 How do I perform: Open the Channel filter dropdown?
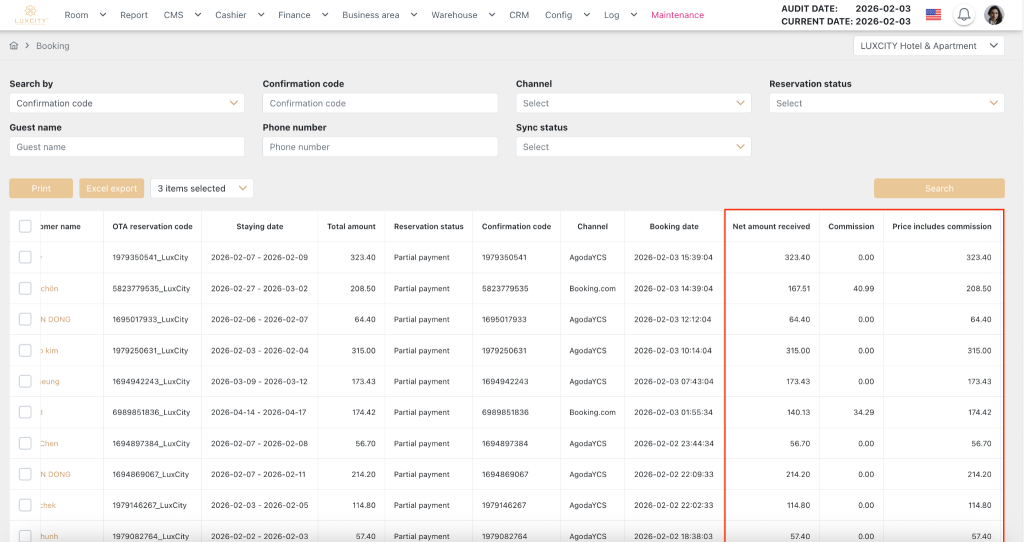click(633, 103)
